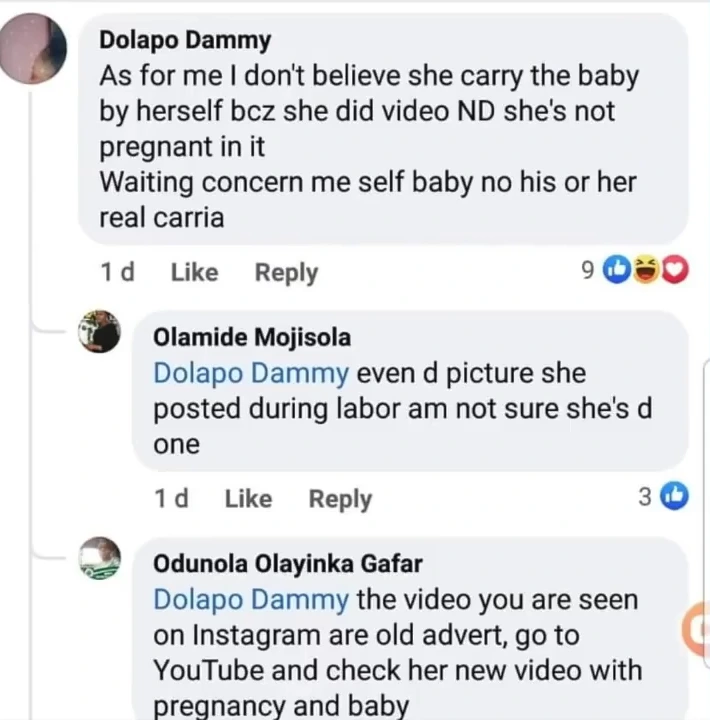Click Dolapo Dammy mention in Olamide's reply

click(x=251, y=374)
